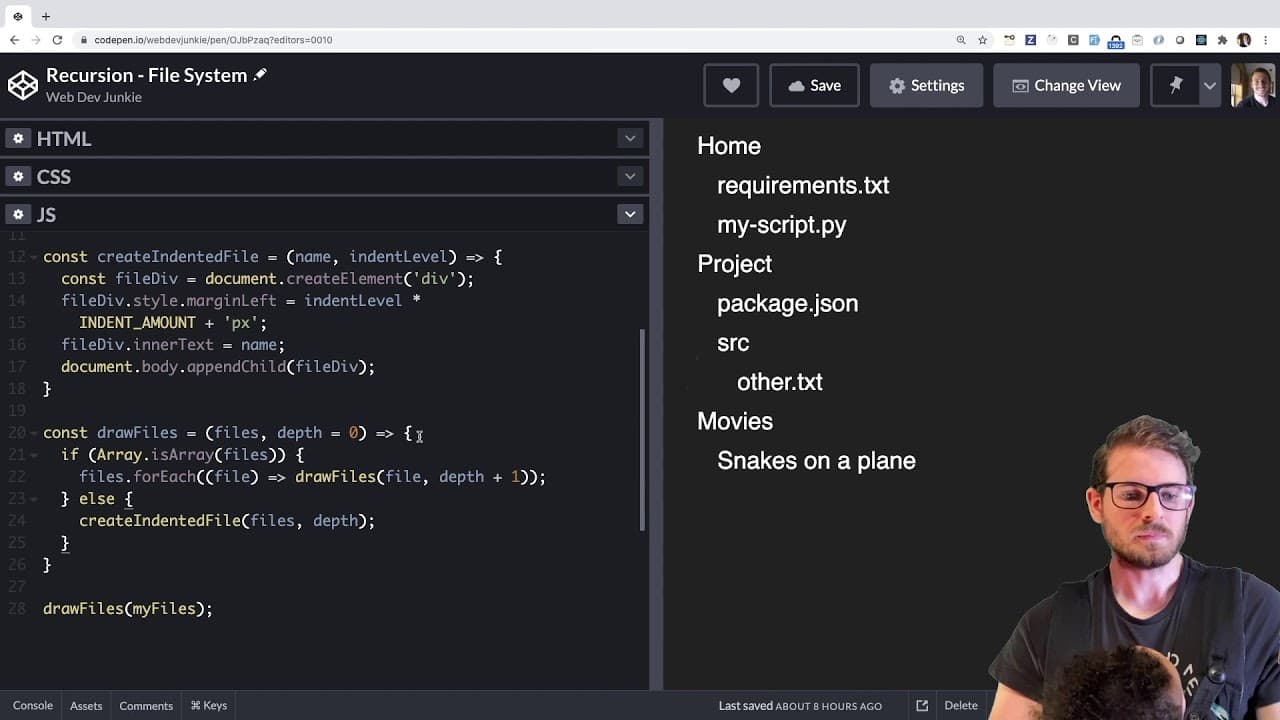The width and height of the screenshot is (1280, 720).
Task: Click the CSS editor header label
Action: click(54, 176)
